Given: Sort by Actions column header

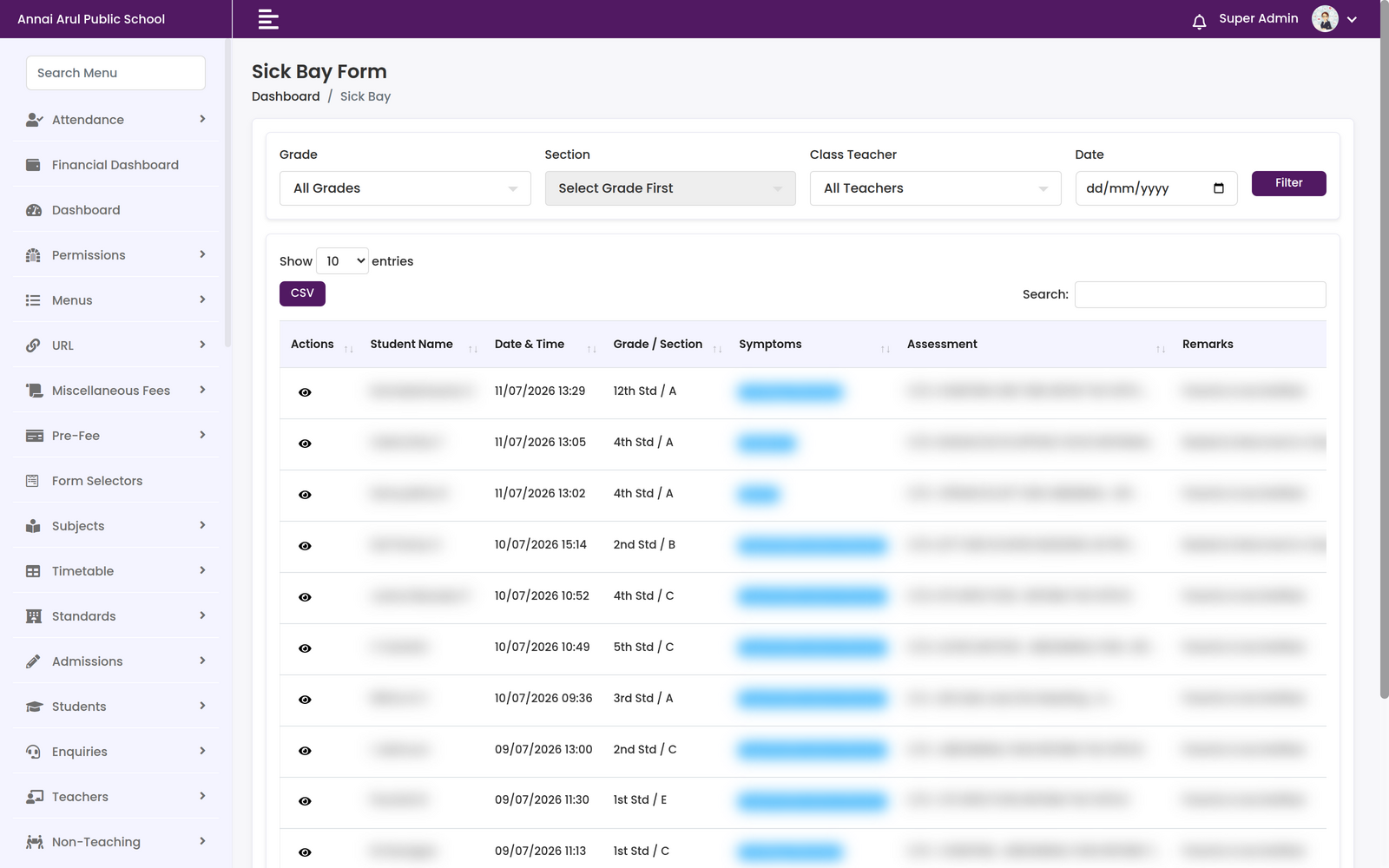Looking at the screenshot, I should coord(319,345).
